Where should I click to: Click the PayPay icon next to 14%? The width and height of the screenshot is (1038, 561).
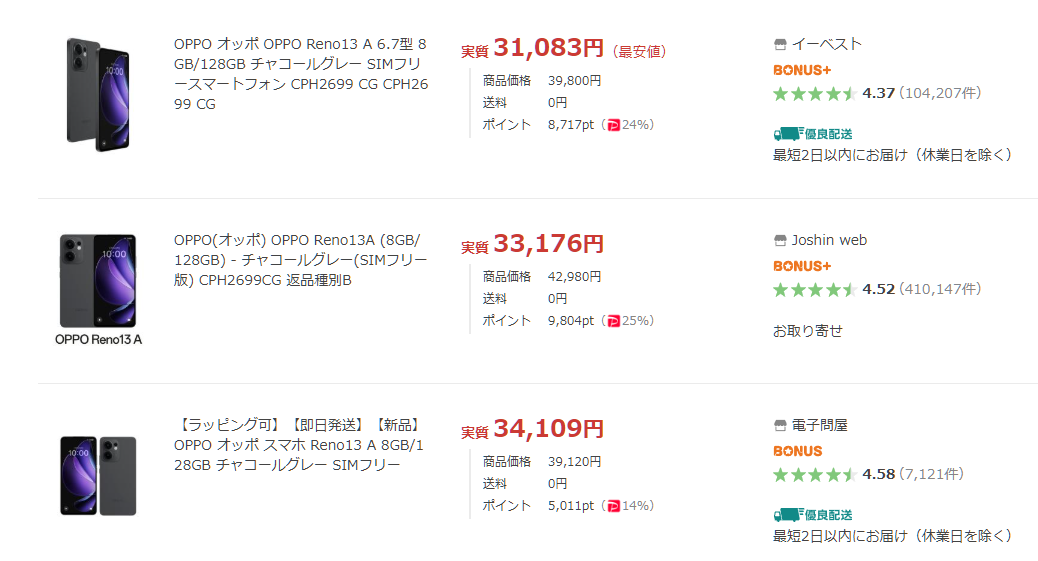coord(614,506)
